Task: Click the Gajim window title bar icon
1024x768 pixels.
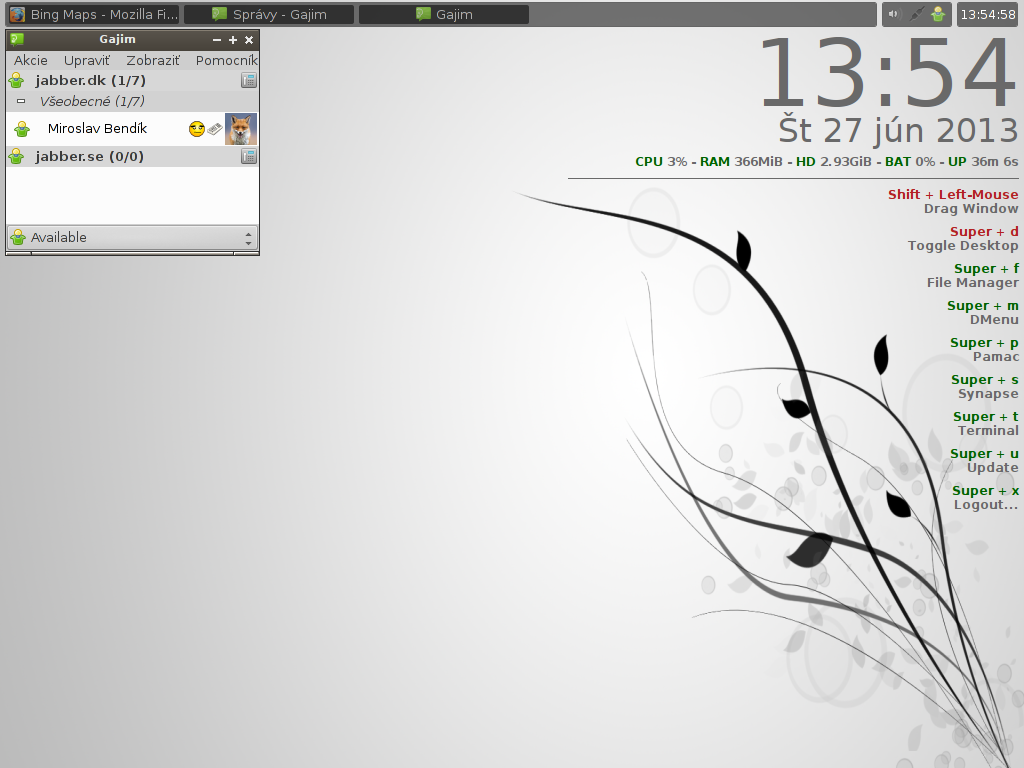Action: 17,40
